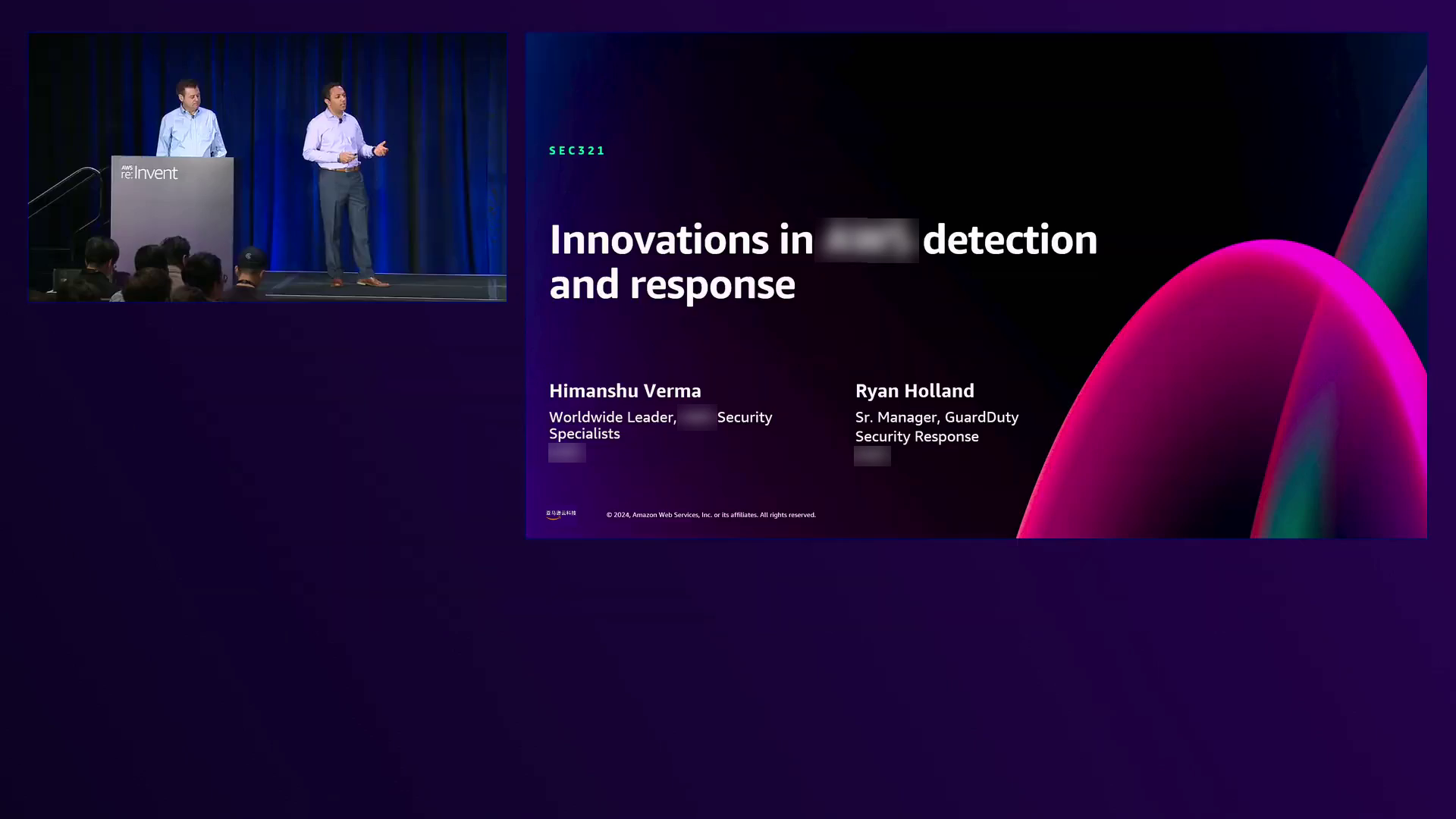Click the slide title 'Innovations in detection and response'

click(823, 262)
